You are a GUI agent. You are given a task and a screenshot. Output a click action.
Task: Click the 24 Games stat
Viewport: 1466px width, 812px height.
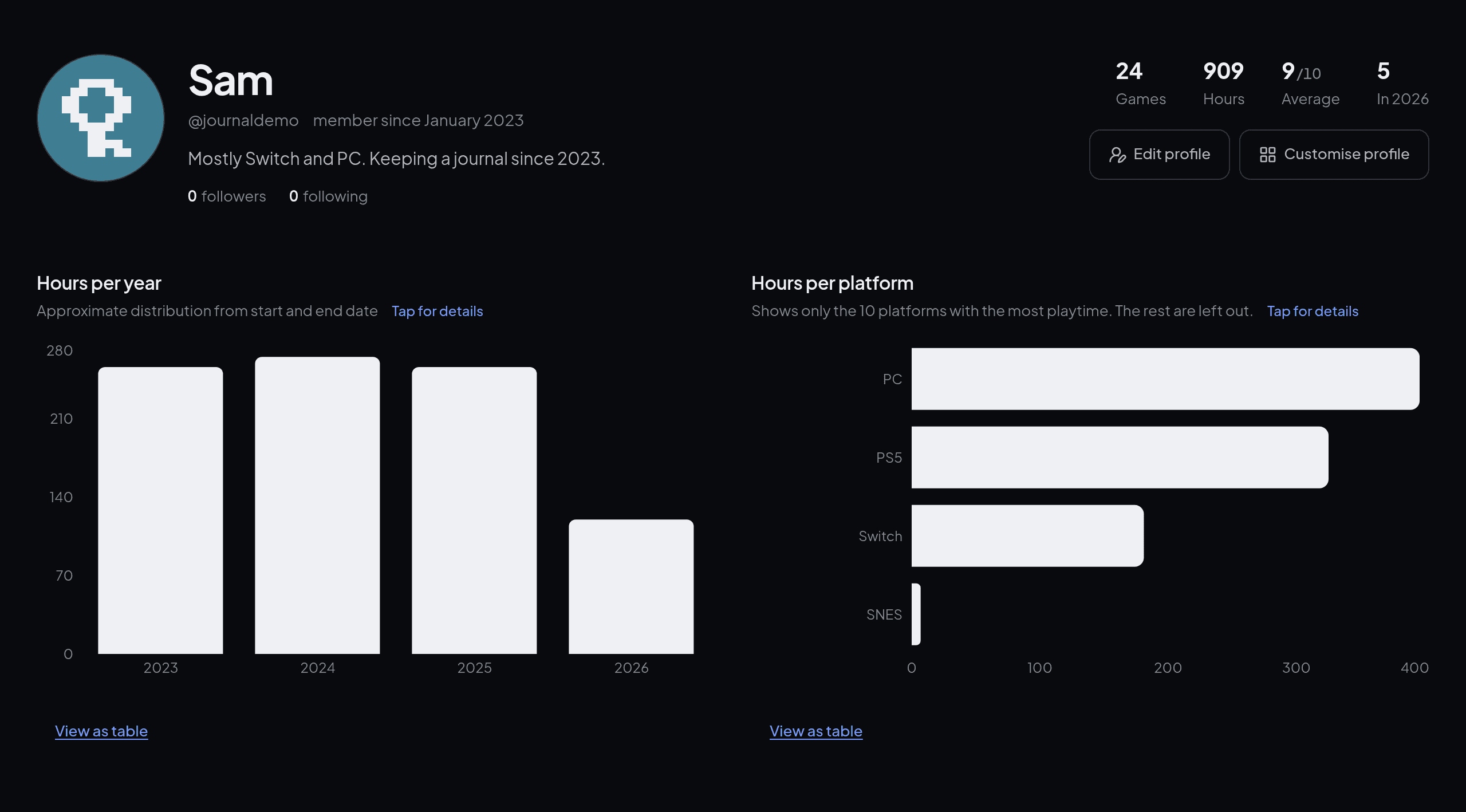pyautogui.click(x=1141, y=84)
